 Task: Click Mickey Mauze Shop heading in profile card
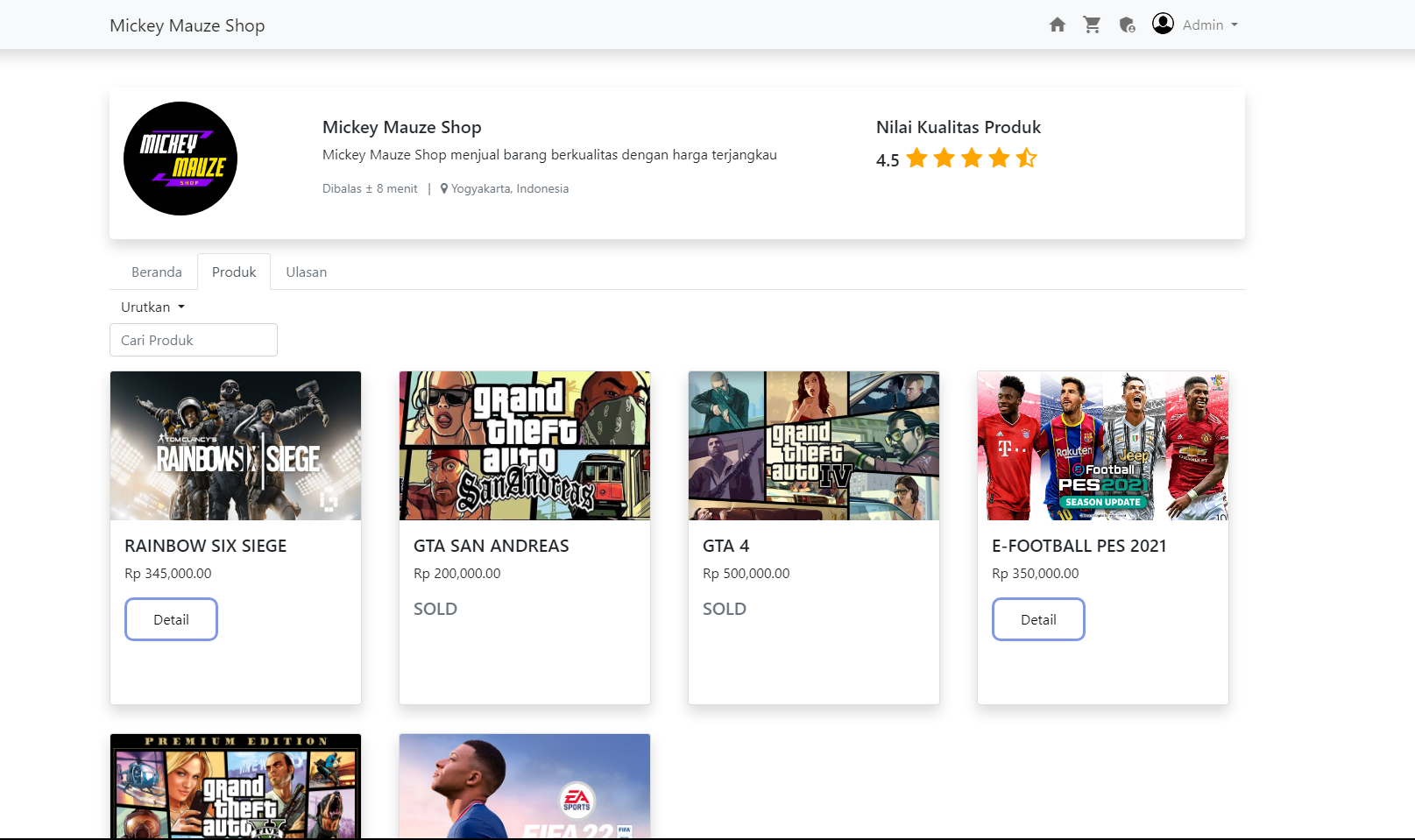402,127
